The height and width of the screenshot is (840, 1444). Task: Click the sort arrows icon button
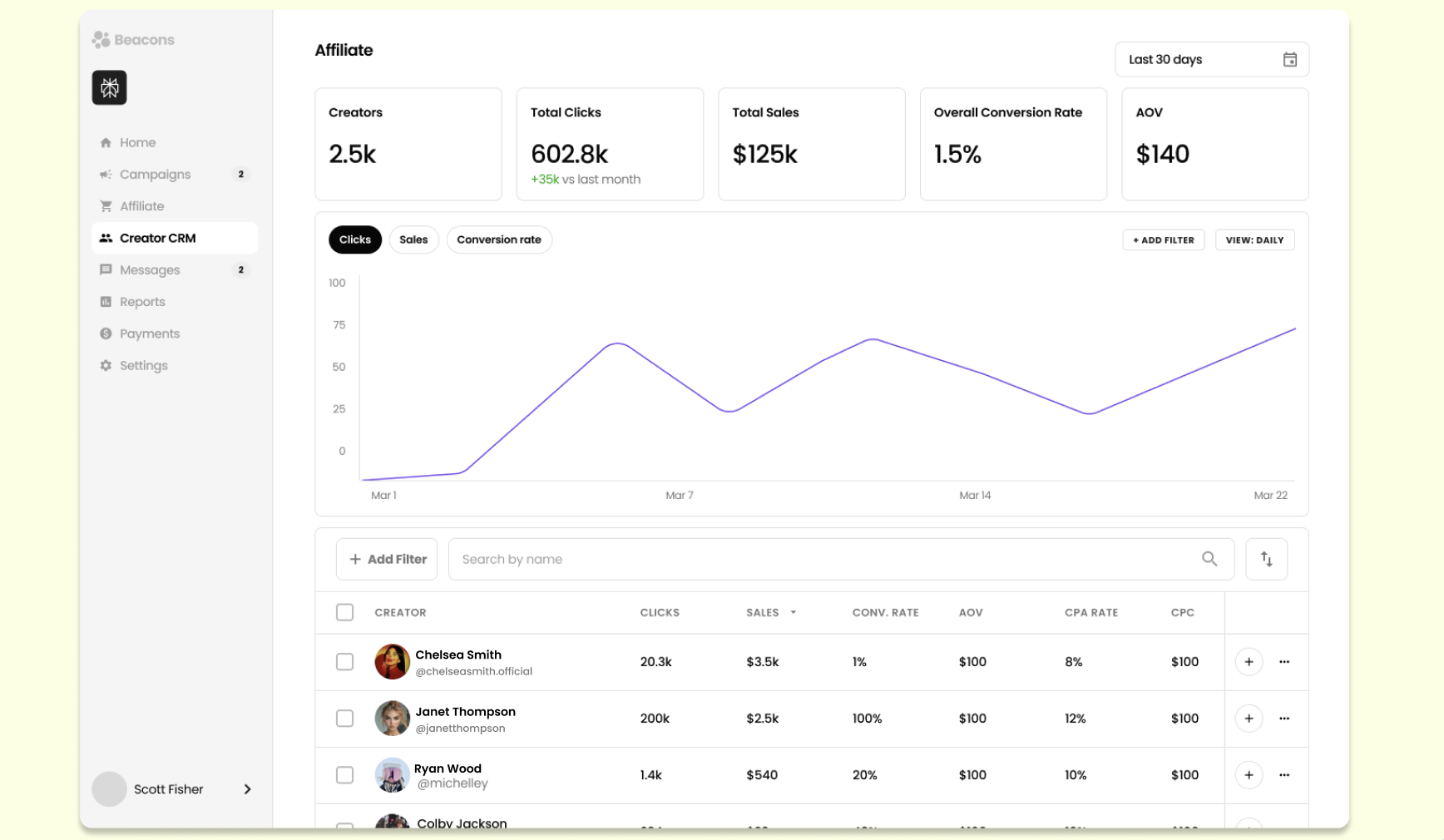coord(1266,559)
